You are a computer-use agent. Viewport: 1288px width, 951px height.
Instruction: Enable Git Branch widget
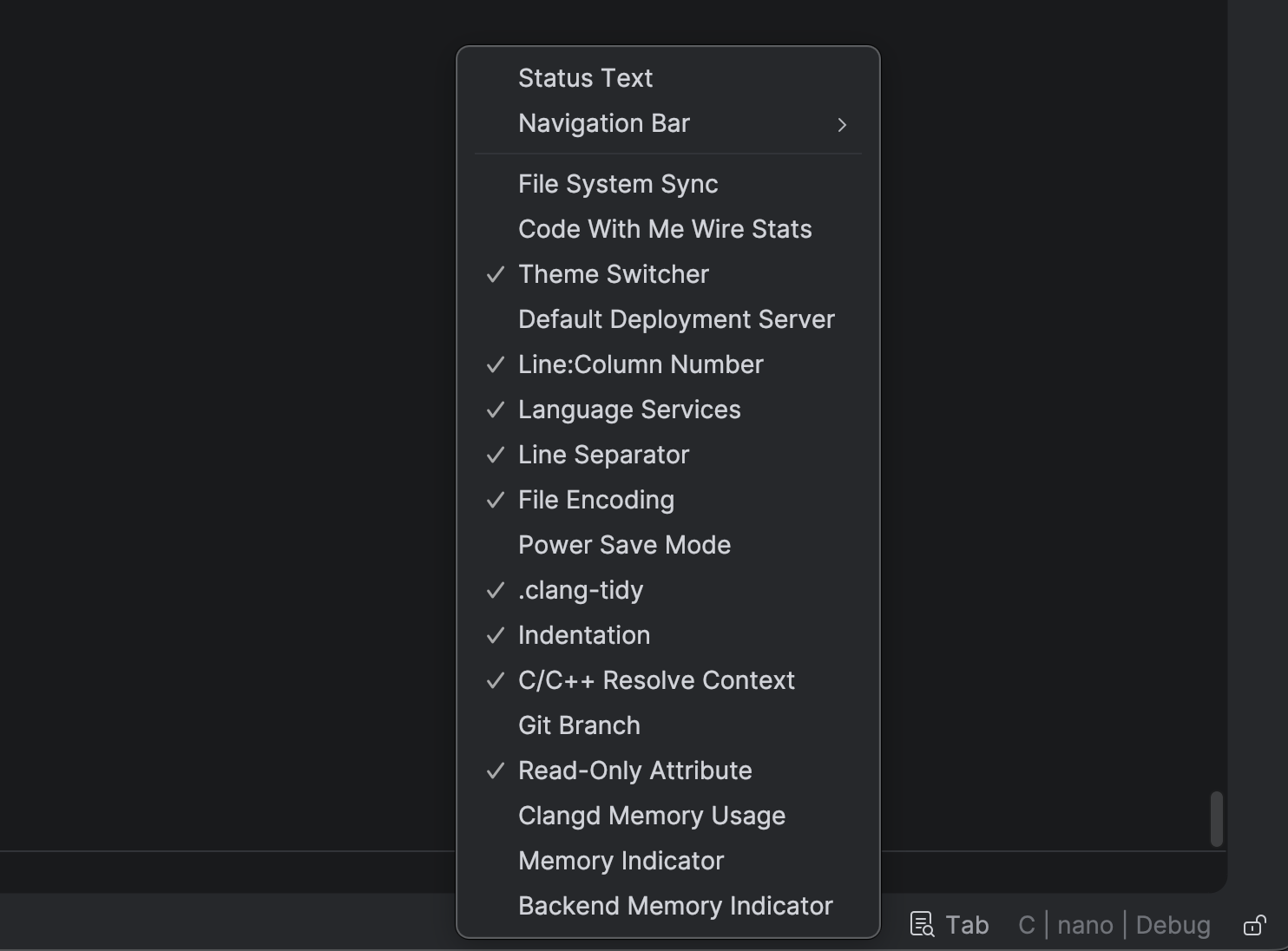(668, 725)
